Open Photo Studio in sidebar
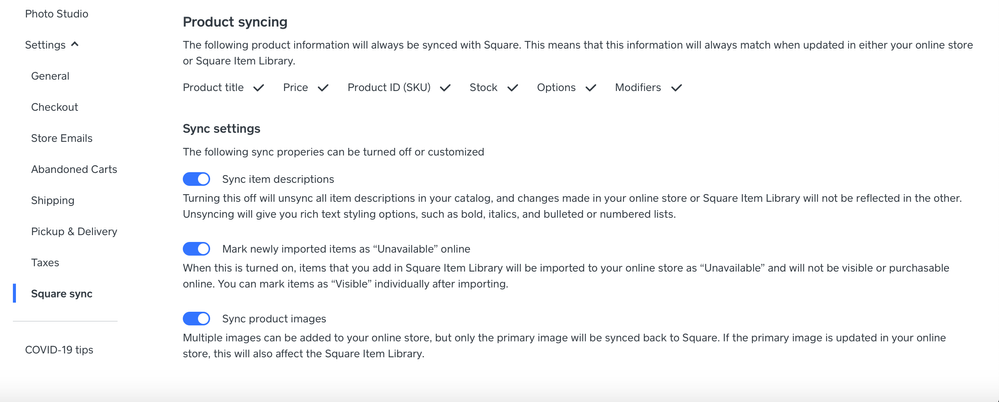 [x=56, y=14]
